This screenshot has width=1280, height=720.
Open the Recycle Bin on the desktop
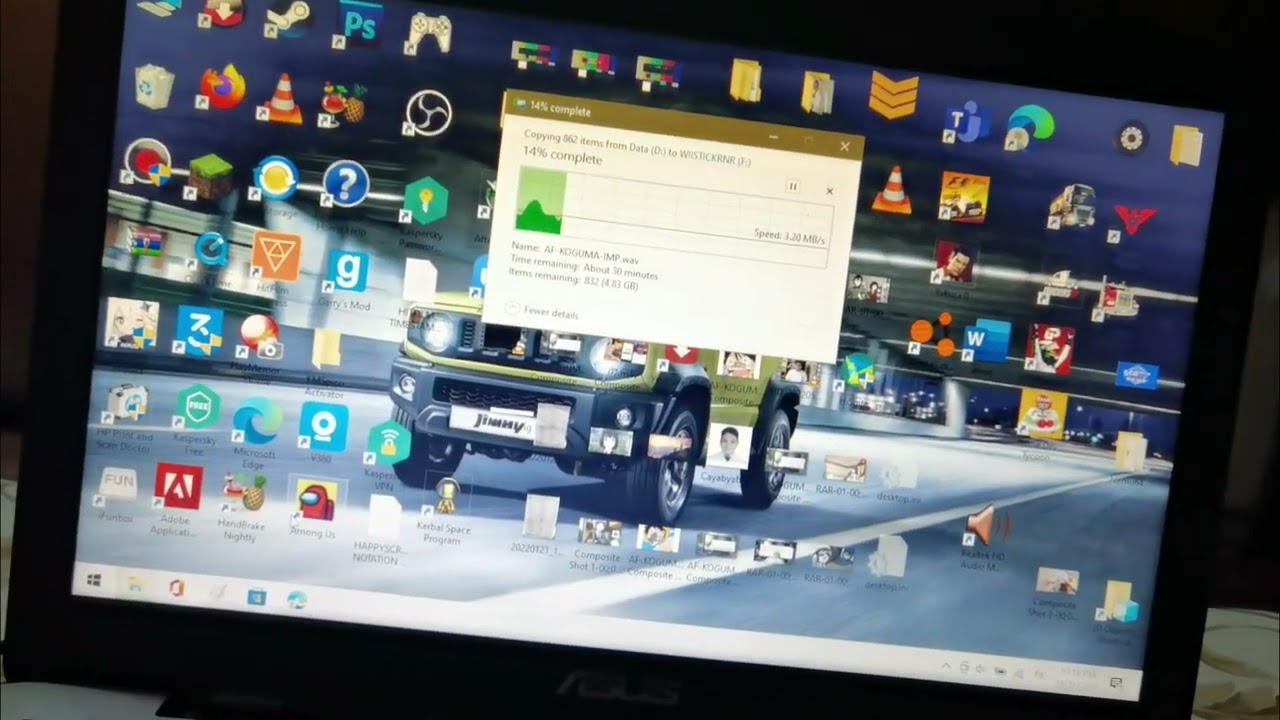[x=154, y=86]
